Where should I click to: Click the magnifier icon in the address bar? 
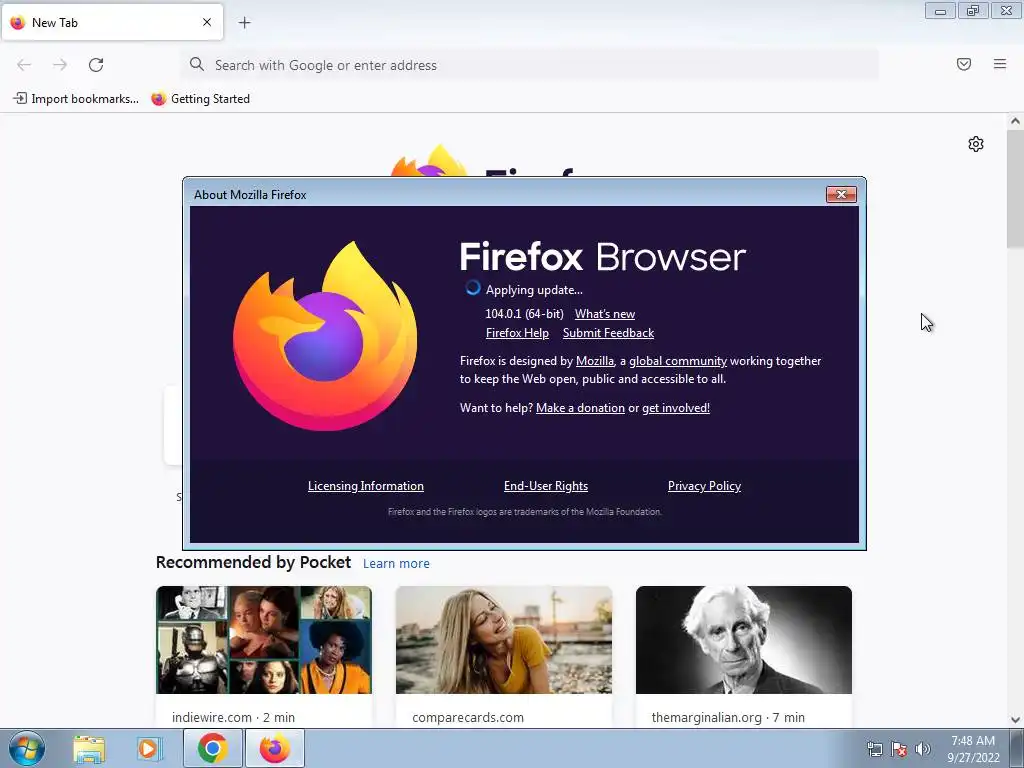197,64
